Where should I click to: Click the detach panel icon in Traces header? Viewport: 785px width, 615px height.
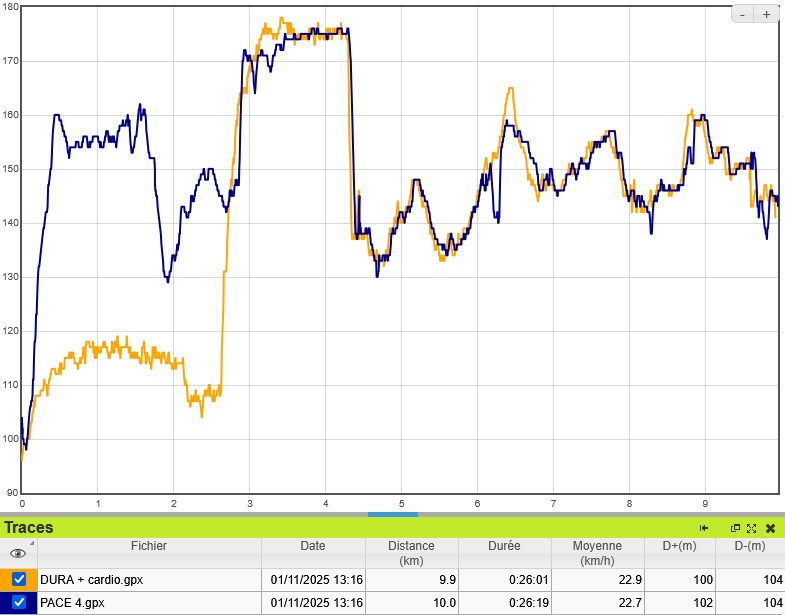click(736, 528)
